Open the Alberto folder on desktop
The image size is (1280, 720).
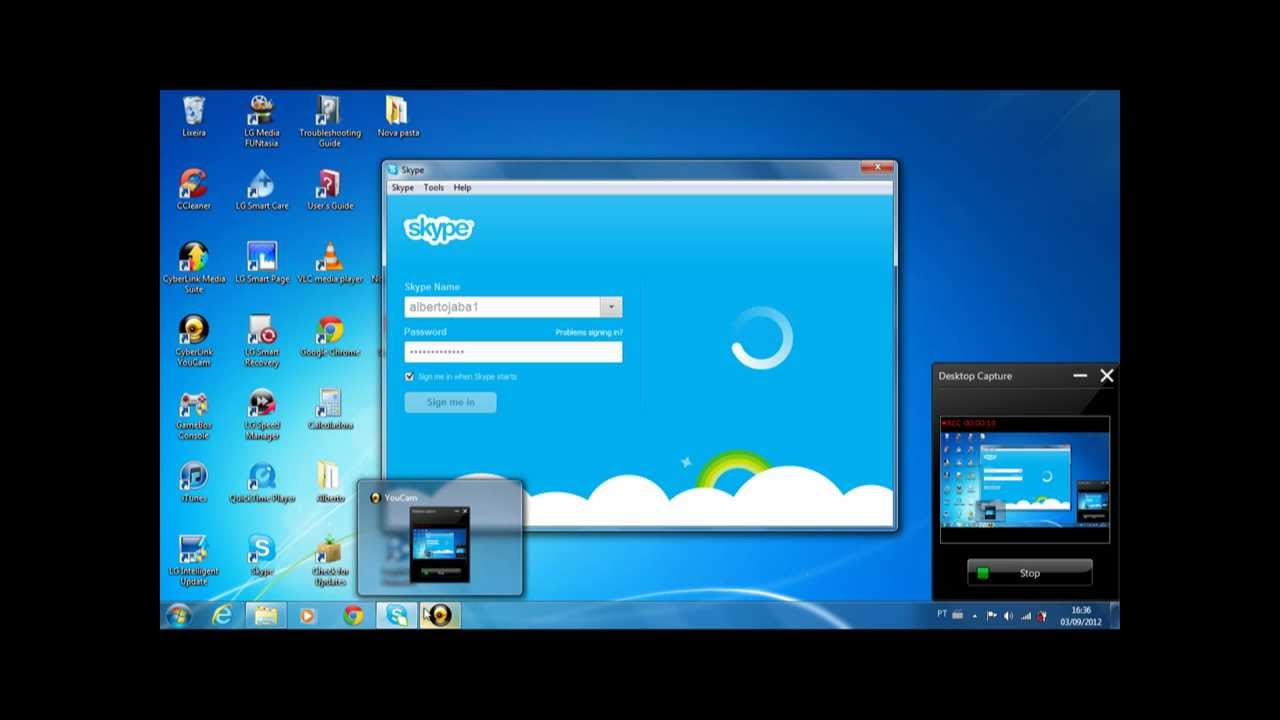(329, 482)
